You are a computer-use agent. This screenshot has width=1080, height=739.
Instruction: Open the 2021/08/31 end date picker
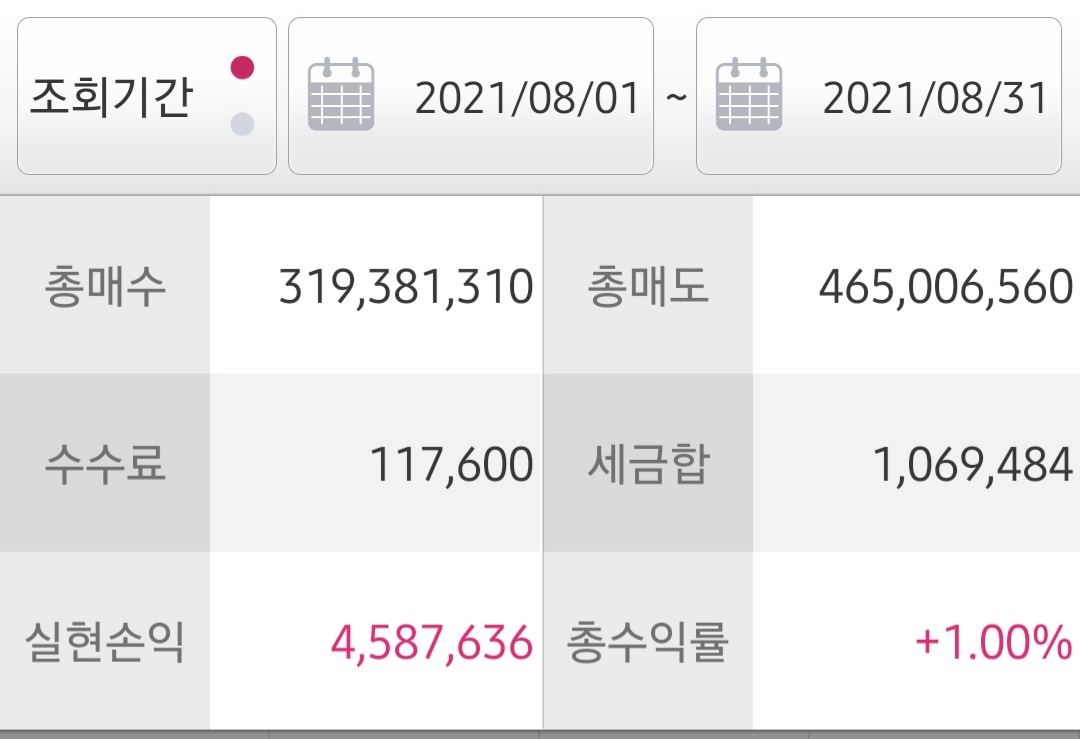click(x=935, y=98)
